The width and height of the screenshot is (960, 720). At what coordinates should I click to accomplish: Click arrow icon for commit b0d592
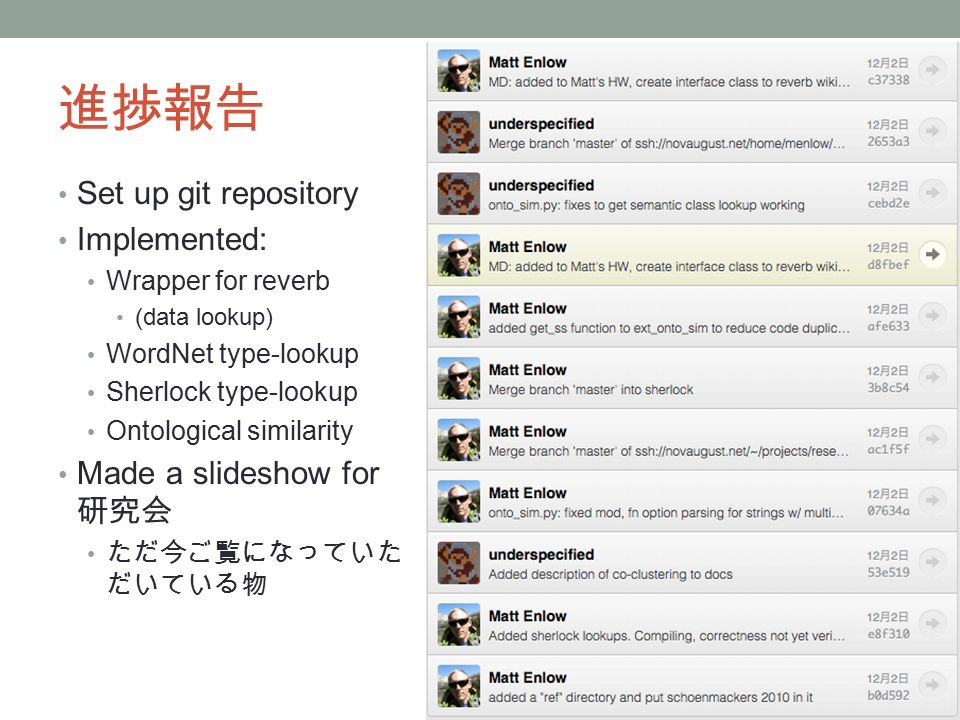click(x=932, y=684)
